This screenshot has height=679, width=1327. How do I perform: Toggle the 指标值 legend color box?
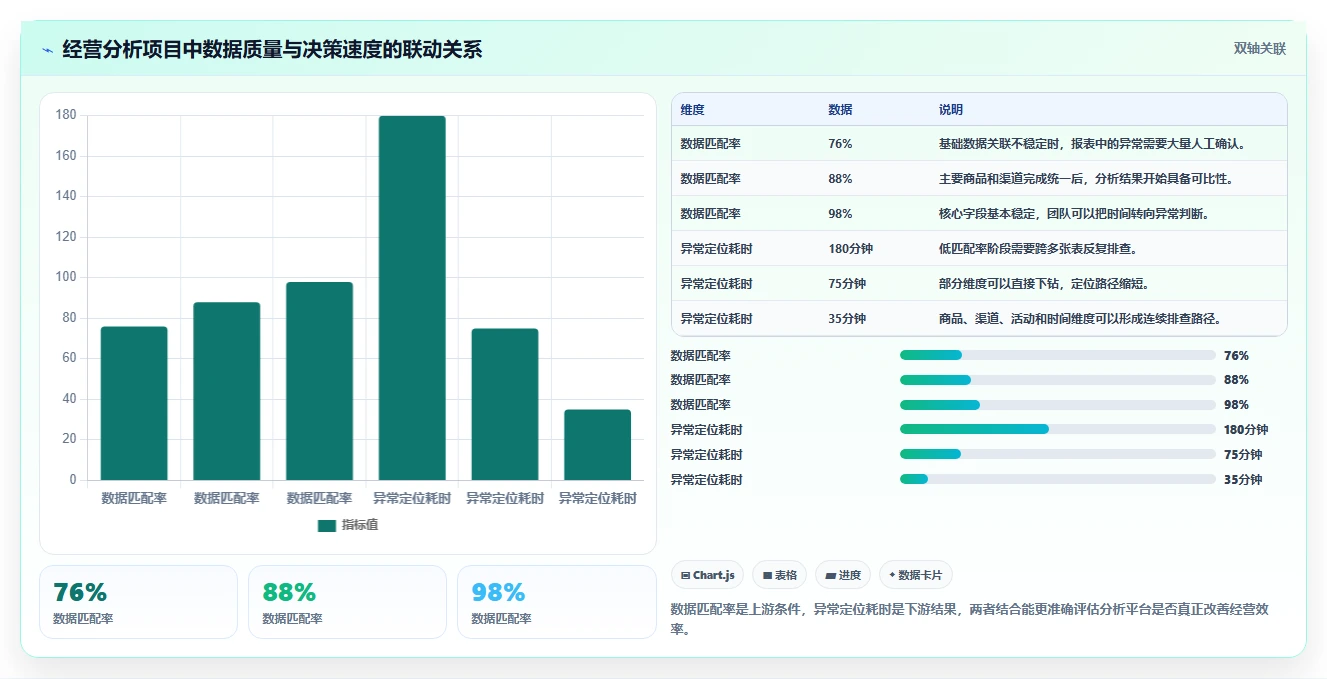click(x=327, y=526)
